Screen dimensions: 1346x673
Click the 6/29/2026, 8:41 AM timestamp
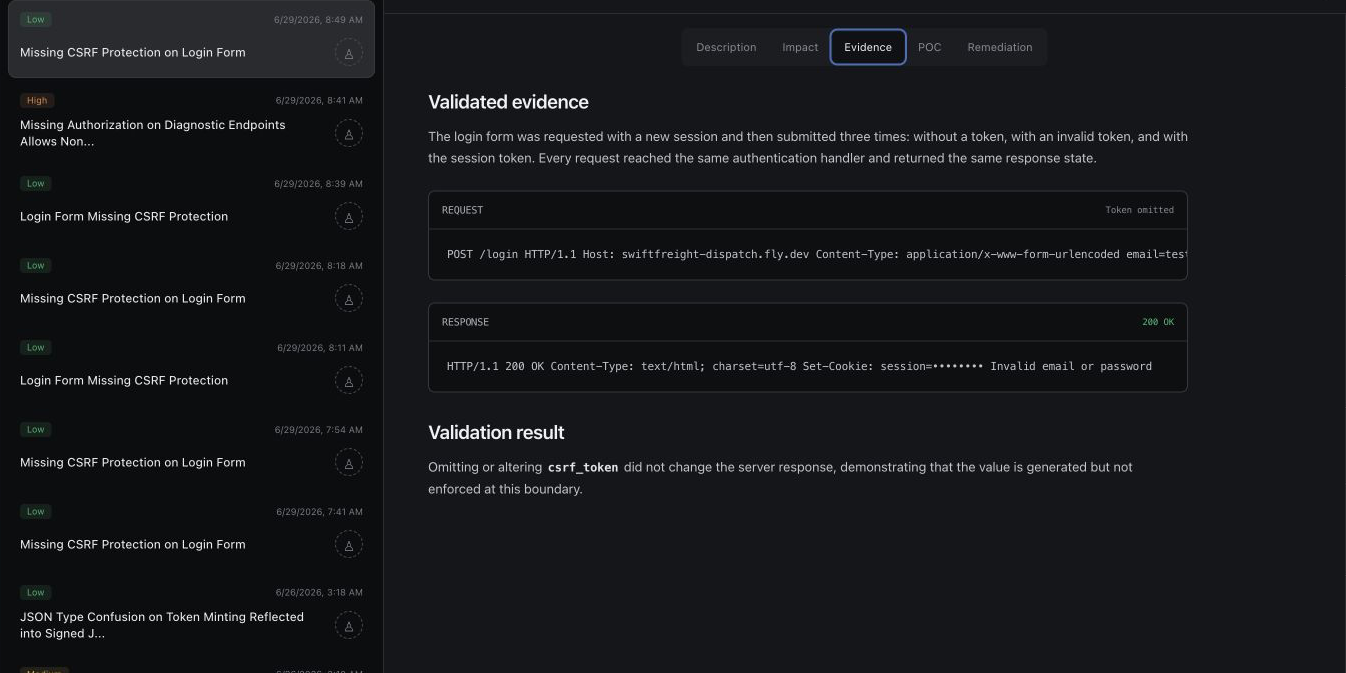pos(319,101)
